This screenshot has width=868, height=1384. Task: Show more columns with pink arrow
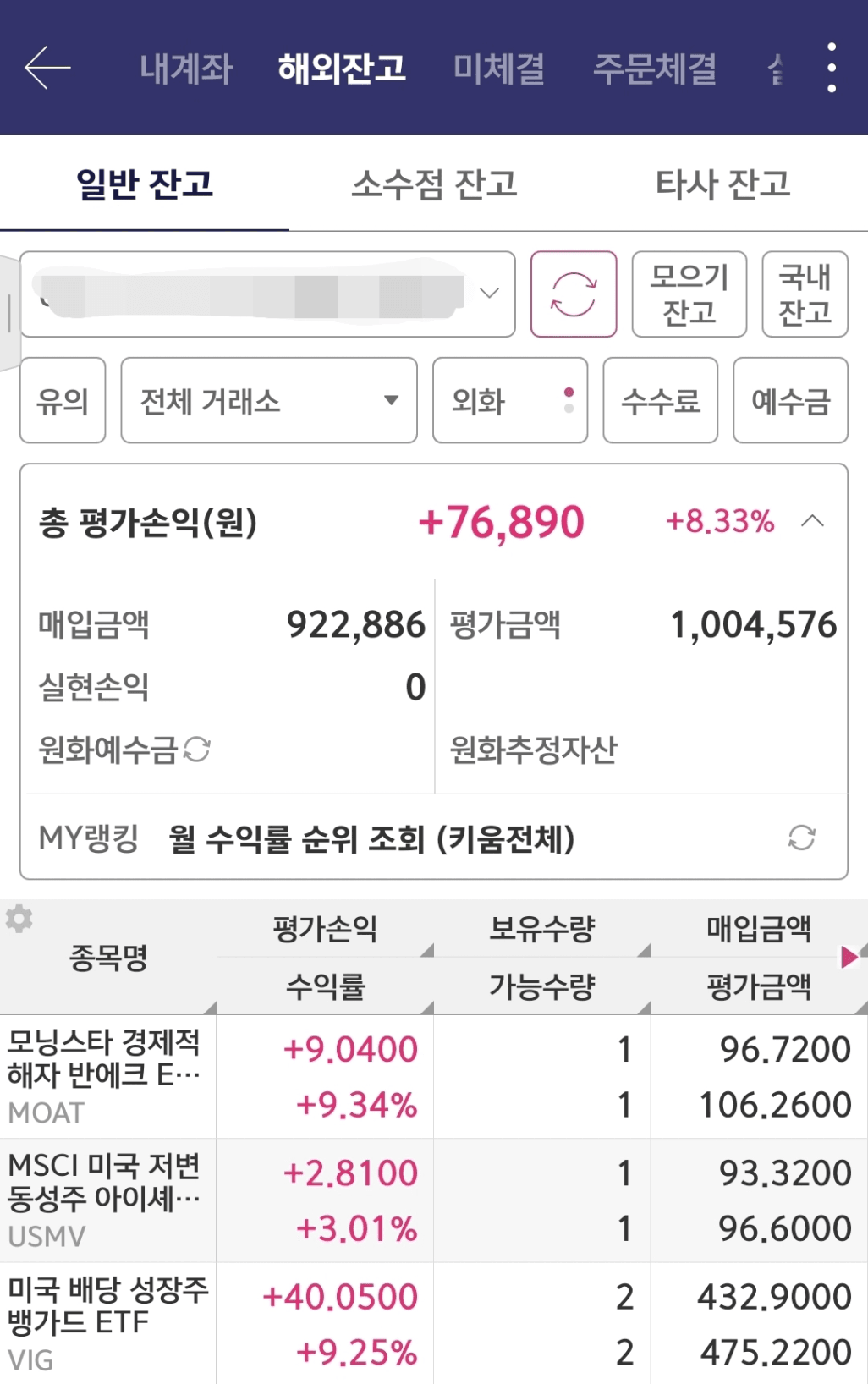coord(849,957)
